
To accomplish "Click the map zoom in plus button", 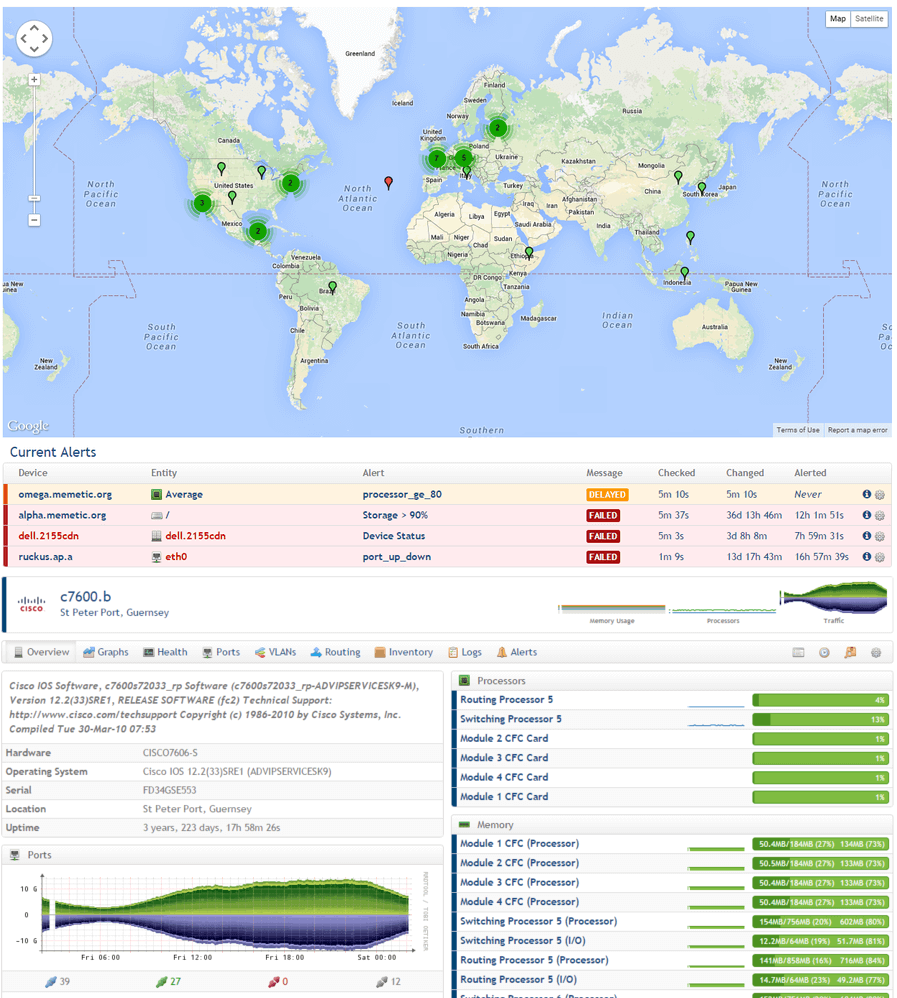I will coord(34,79).
